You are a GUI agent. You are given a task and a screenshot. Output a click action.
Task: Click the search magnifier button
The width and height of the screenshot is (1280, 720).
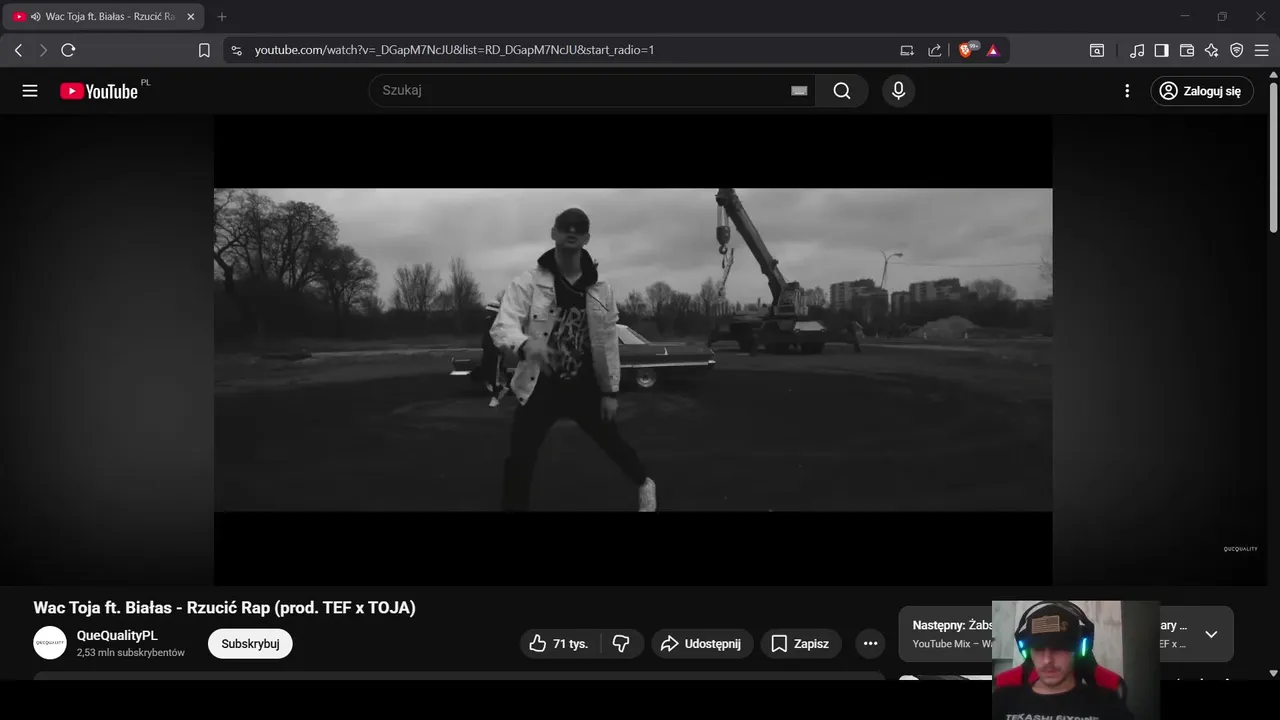pyautogui.click(x=842, y=91)
